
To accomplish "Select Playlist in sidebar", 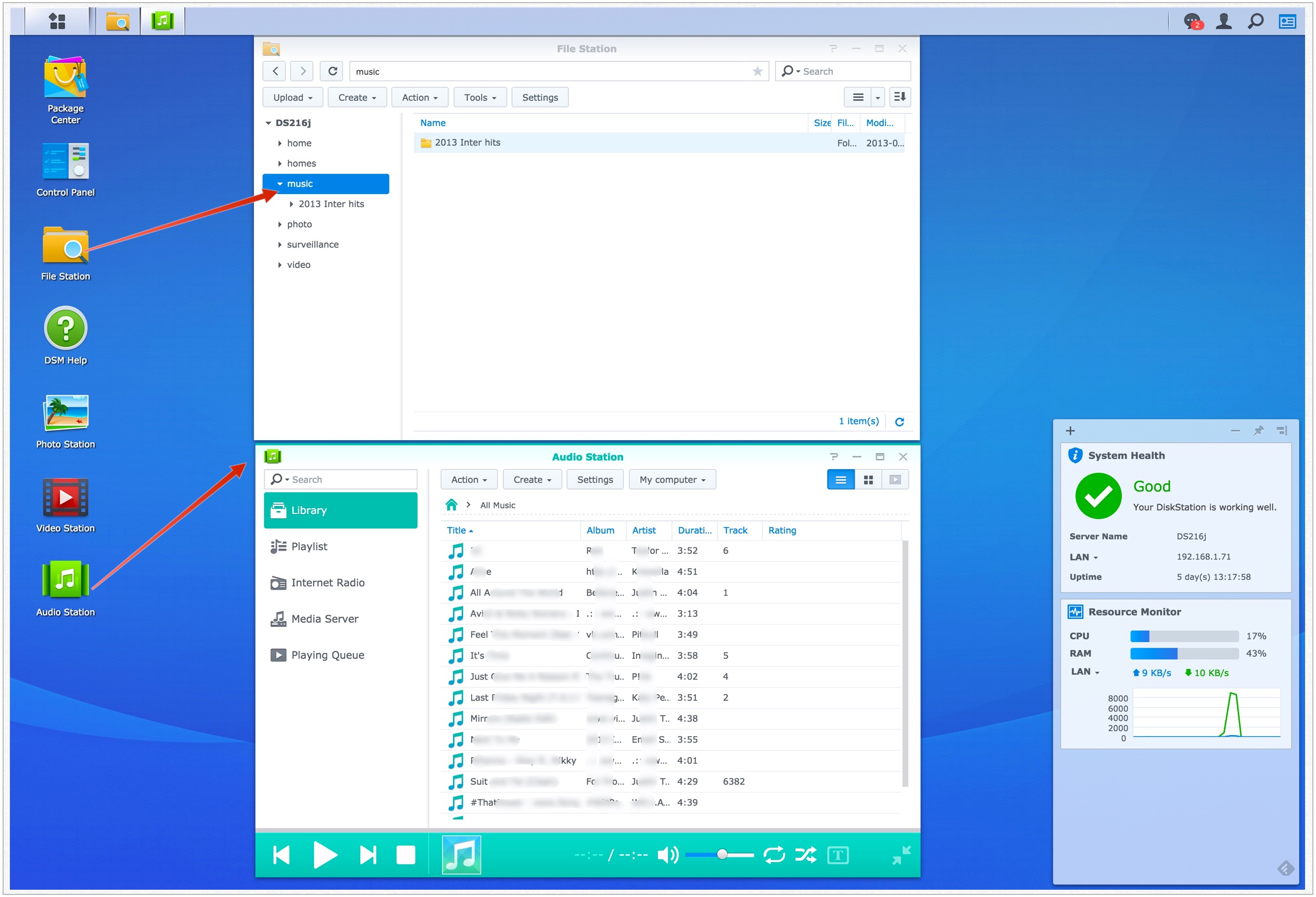I will coord(340,547).
